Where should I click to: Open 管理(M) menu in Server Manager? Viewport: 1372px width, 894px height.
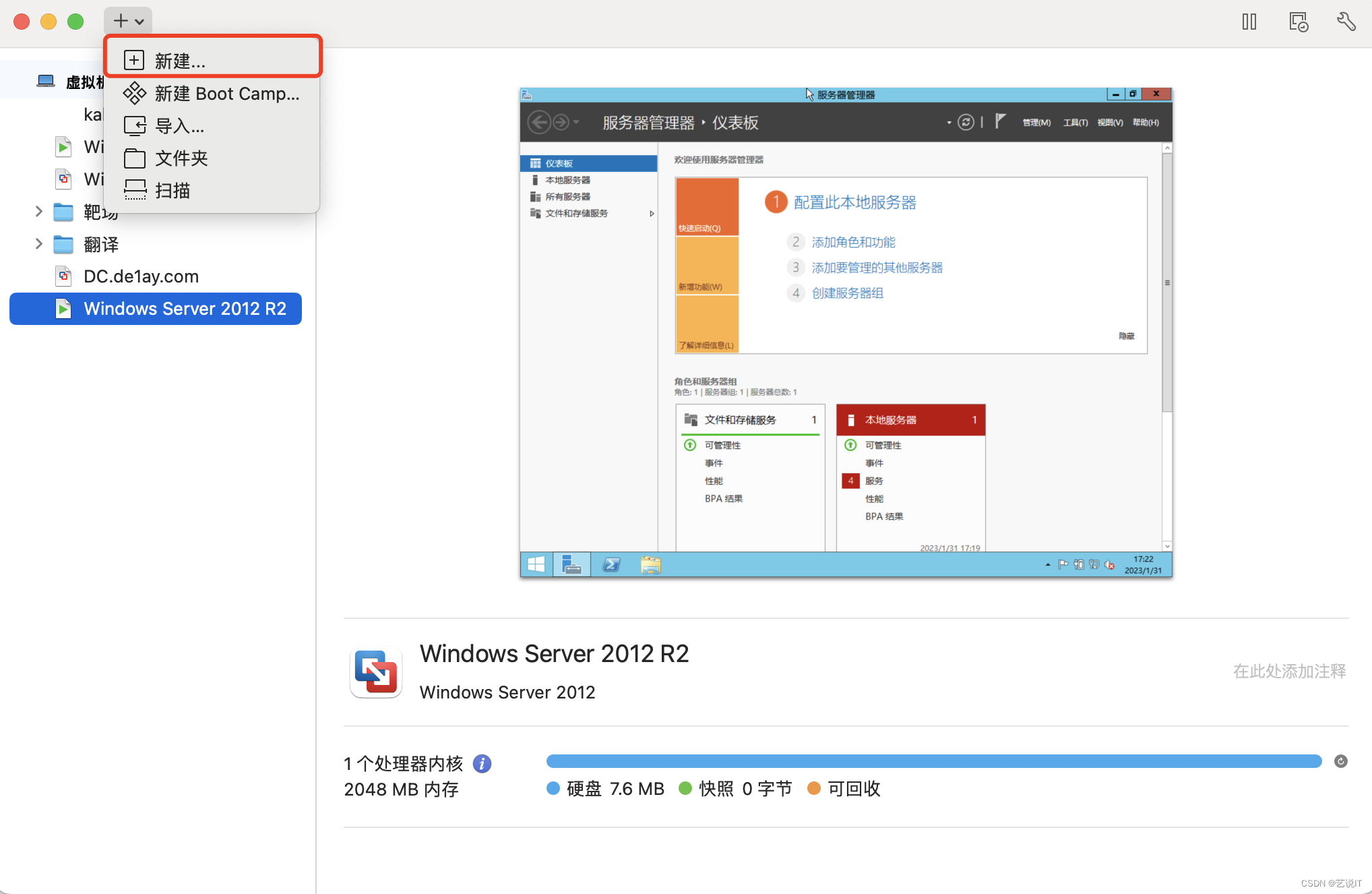1036,122
